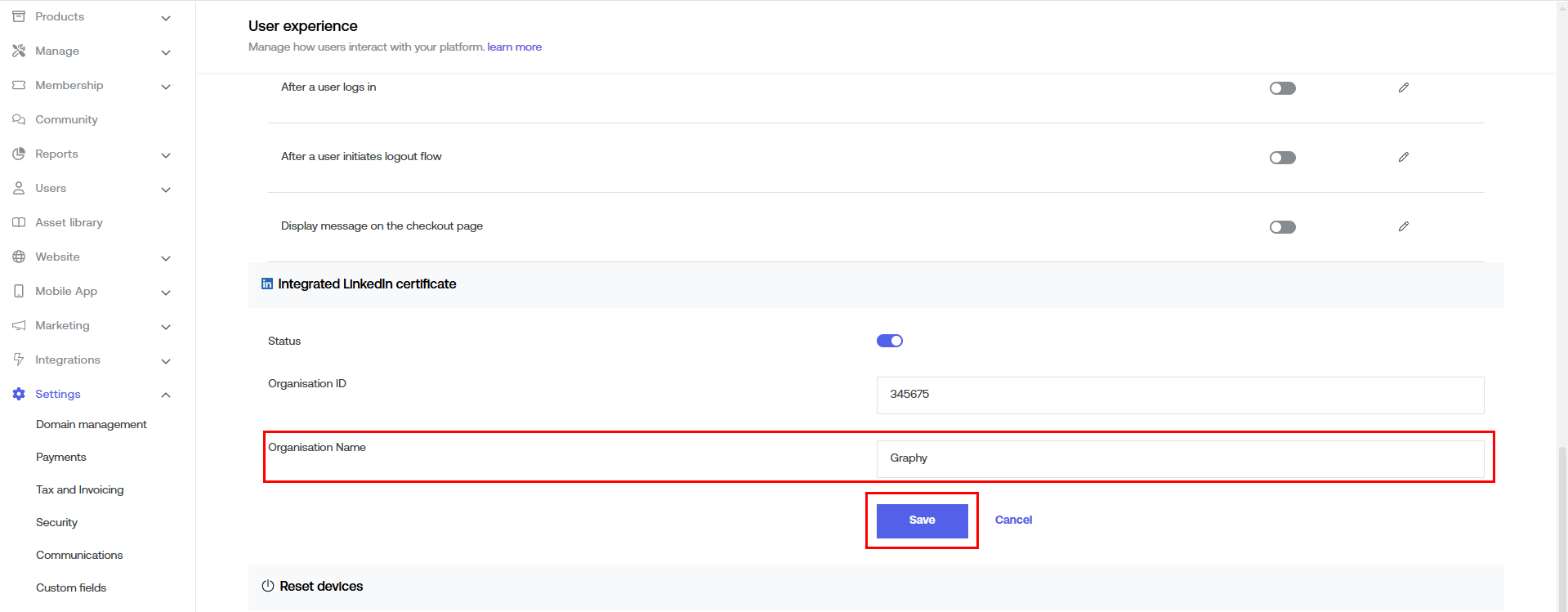Expand the Membership menu chevron

[x=166, y=87]
